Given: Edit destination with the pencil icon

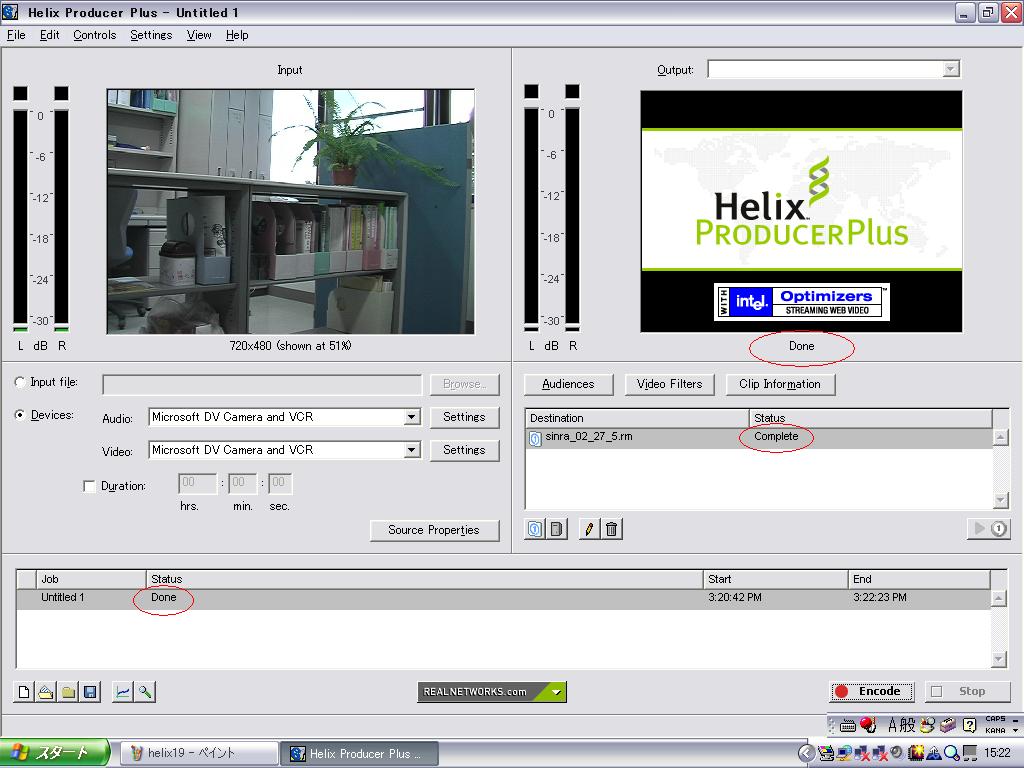Looking at the screenshot, I should click(x=589, y=529).
